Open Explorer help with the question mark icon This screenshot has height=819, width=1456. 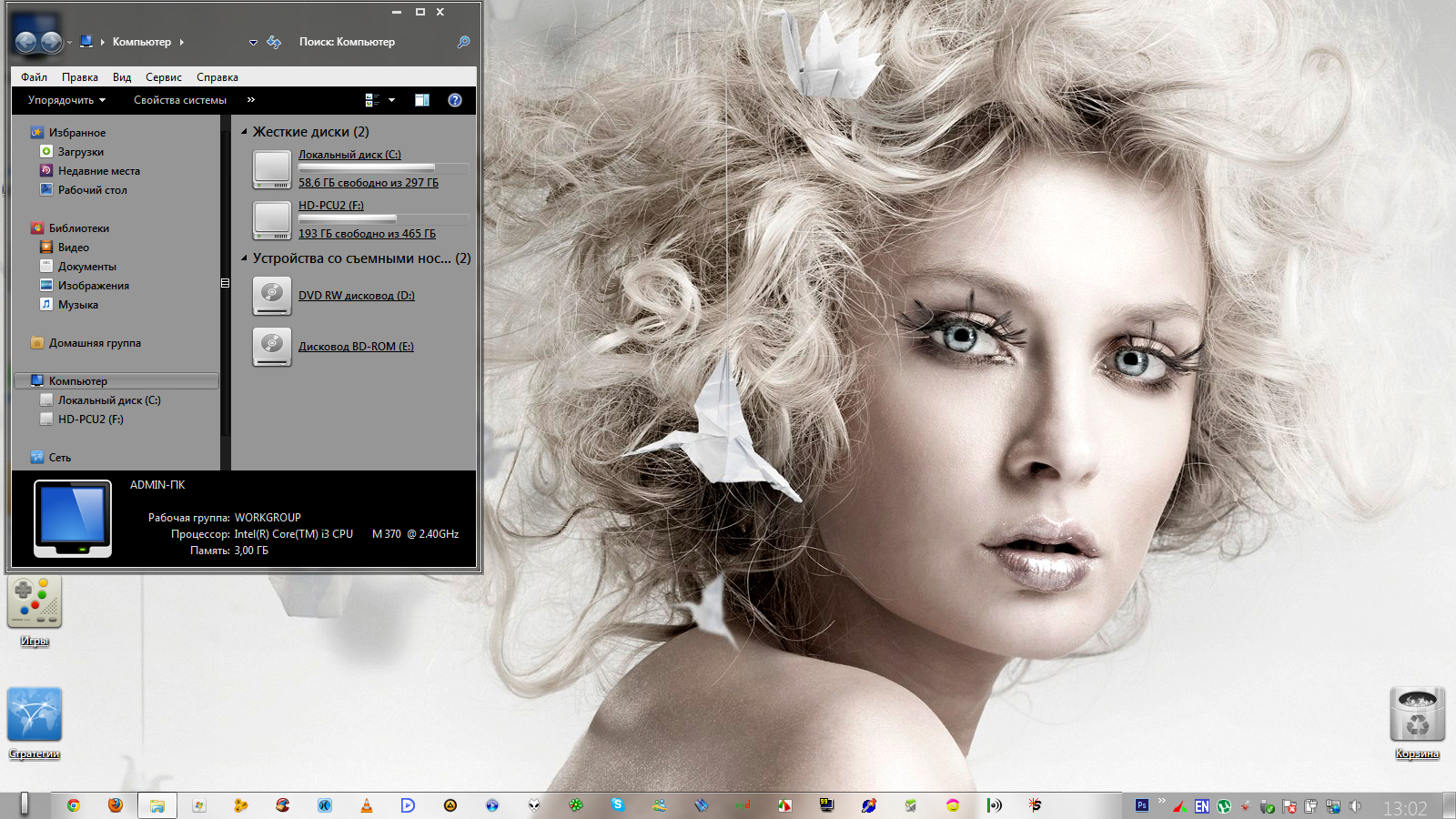click(455, 100)
